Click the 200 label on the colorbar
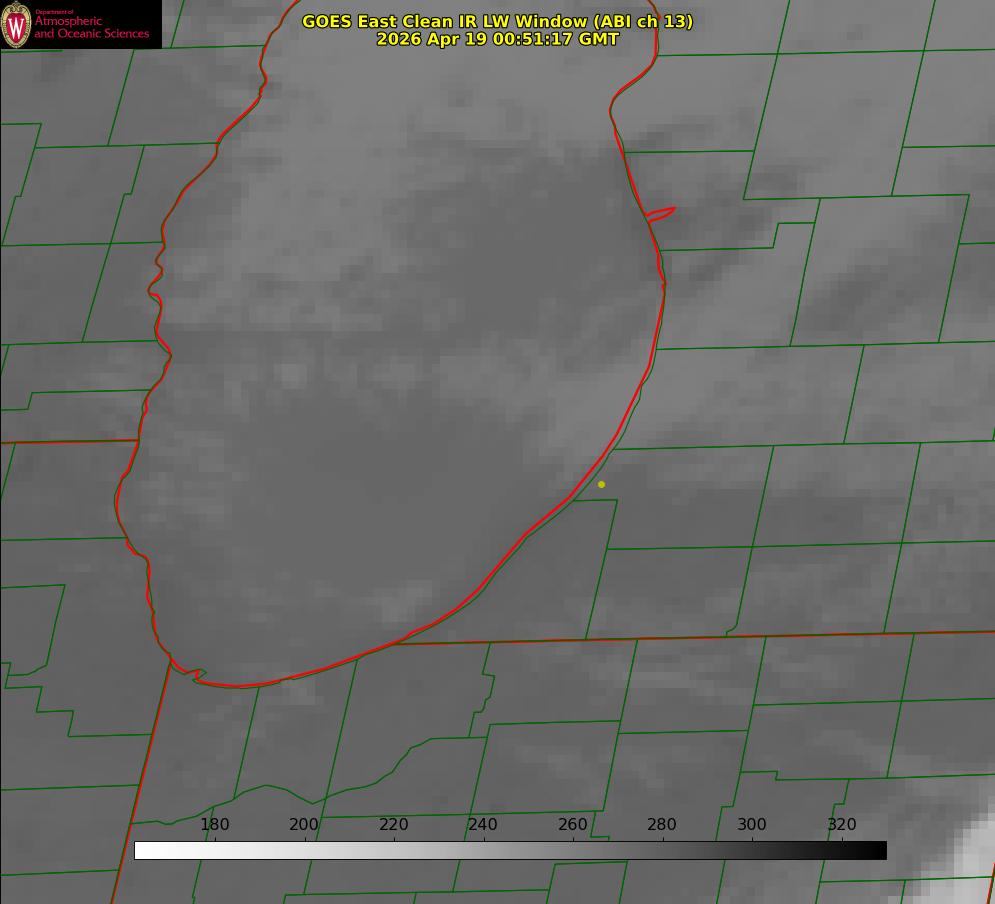 [x=304, y=824]
